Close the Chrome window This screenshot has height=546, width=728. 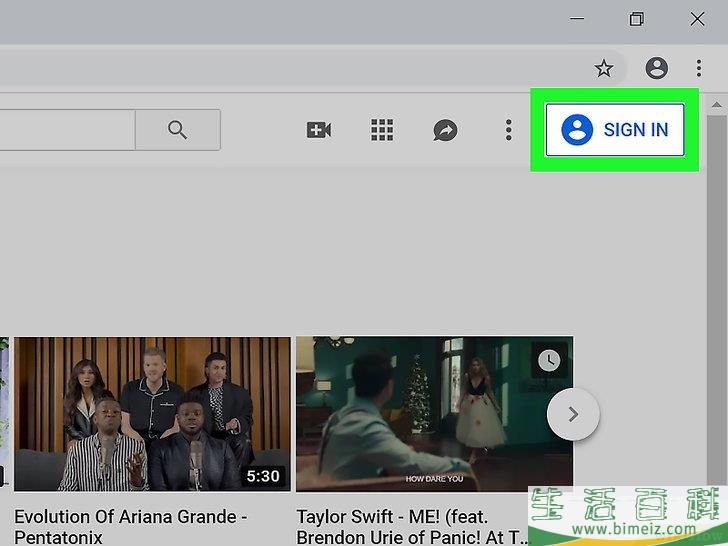[x=697, y=19]
